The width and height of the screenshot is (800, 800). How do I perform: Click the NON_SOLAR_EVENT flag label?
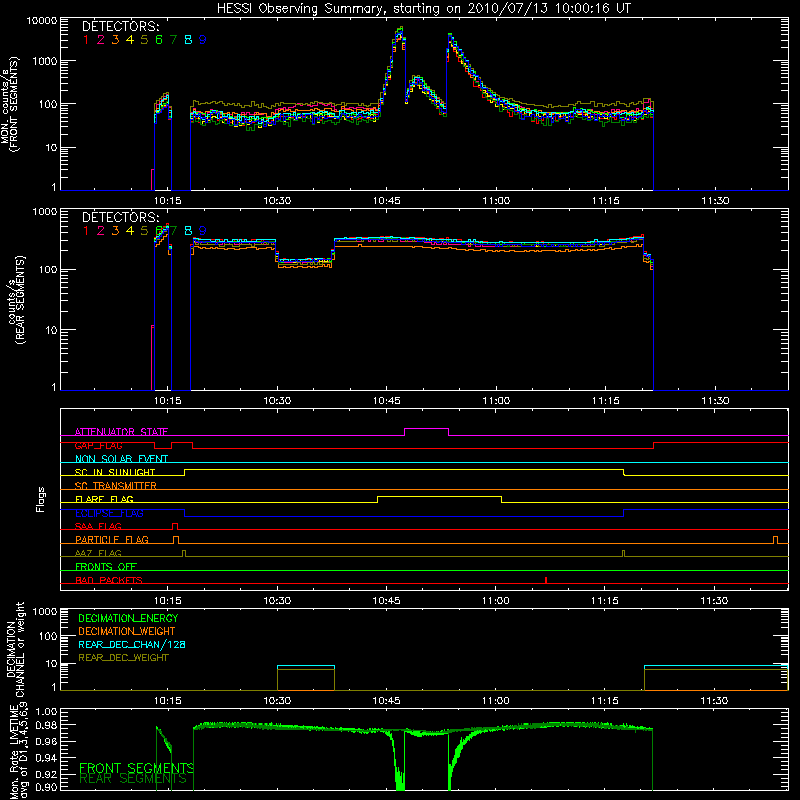coord(121,459)
